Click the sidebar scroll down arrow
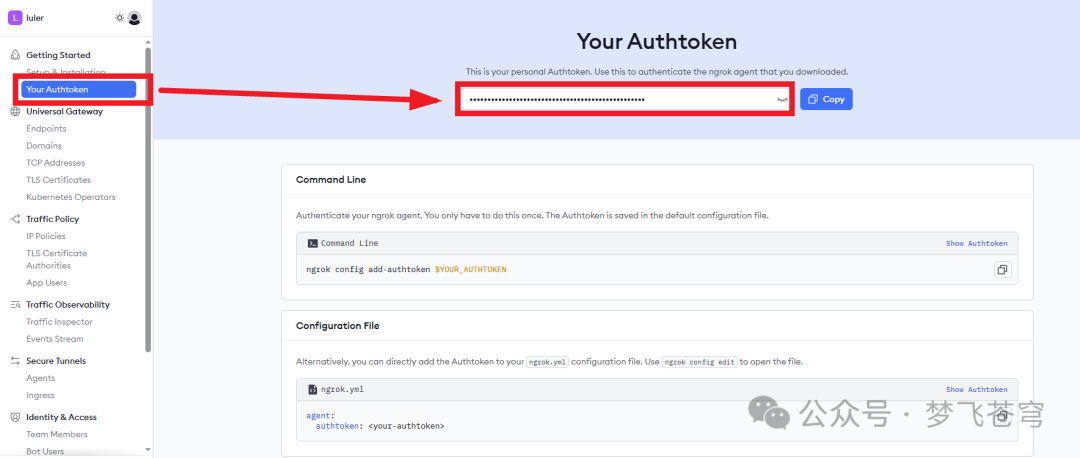Viewport: 1080px width, 458px height. 148,450
